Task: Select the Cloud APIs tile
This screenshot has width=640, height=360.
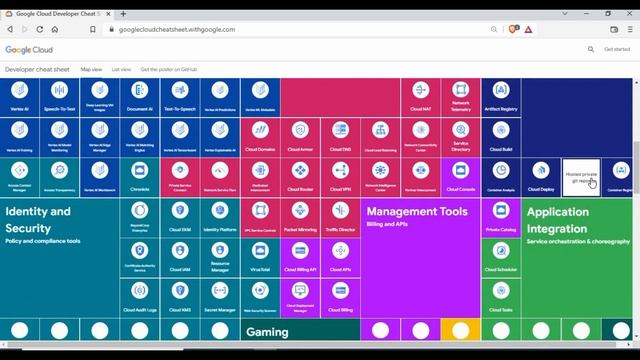Action: pos(340,258)
